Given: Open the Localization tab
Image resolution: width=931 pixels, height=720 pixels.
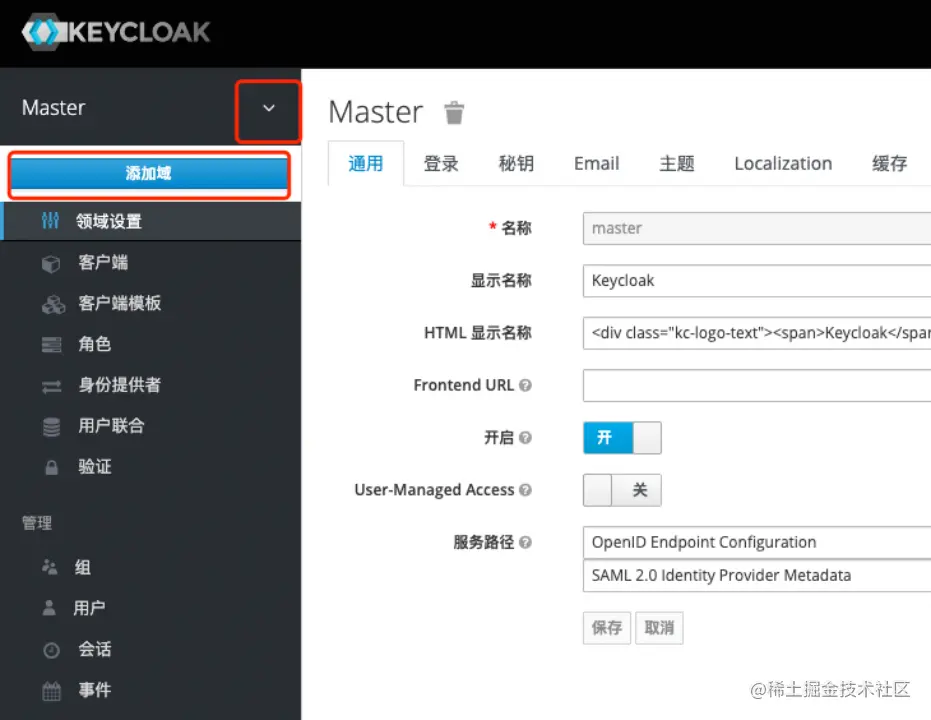Looking at the screenshot, I should pyautogui.click(x=783, y=163).
